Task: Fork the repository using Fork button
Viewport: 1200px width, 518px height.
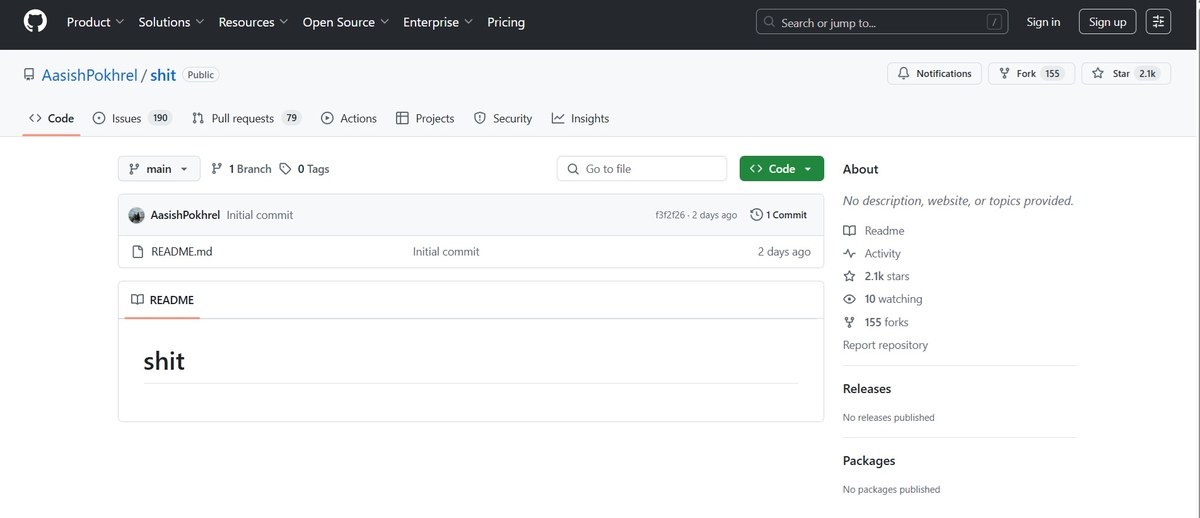Action: click(1032, 74)
